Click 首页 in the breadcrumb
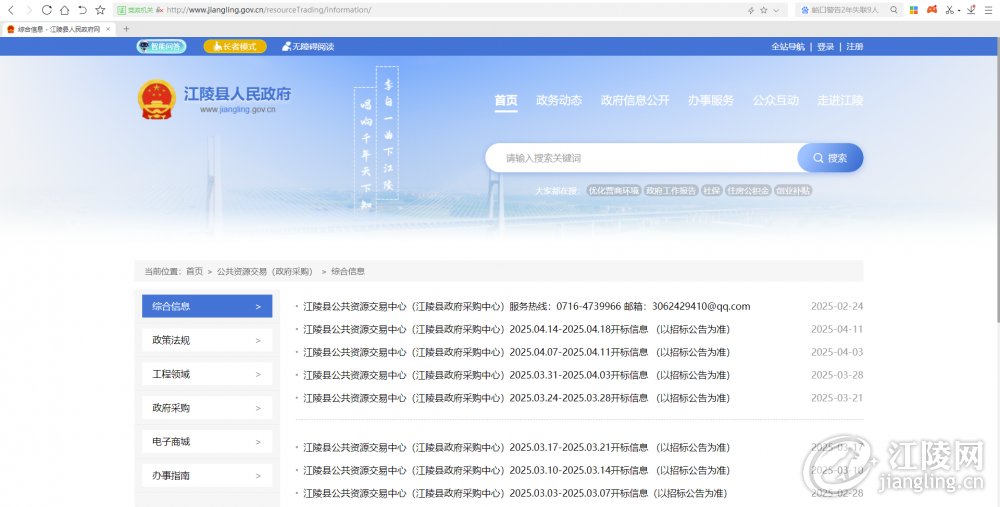The width and height of the screenshot is (1000, 507). (x=195, y=271)
